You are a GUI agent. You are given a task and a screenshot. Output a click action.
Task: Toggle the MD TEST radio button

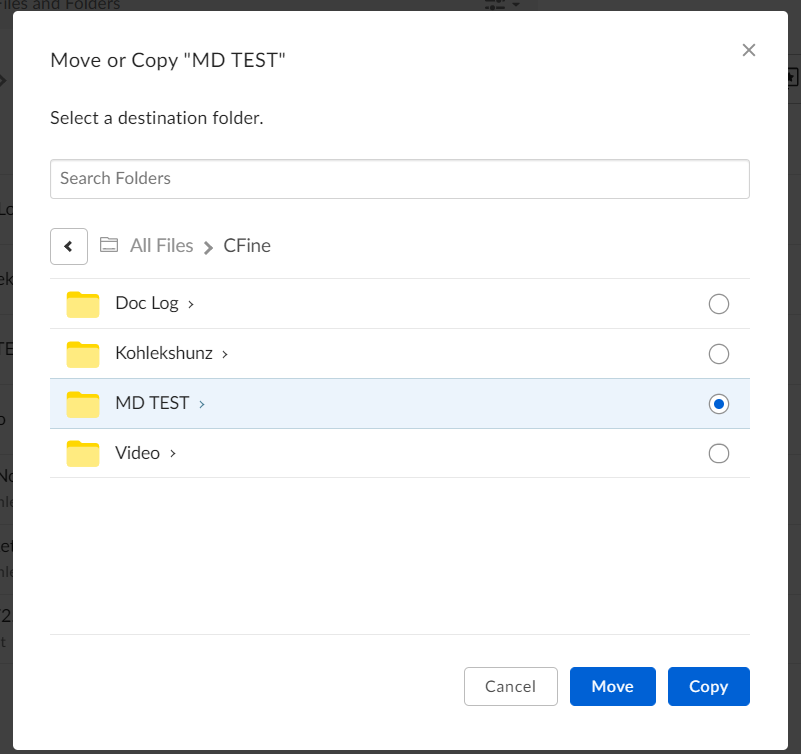[x=718, y=404]
